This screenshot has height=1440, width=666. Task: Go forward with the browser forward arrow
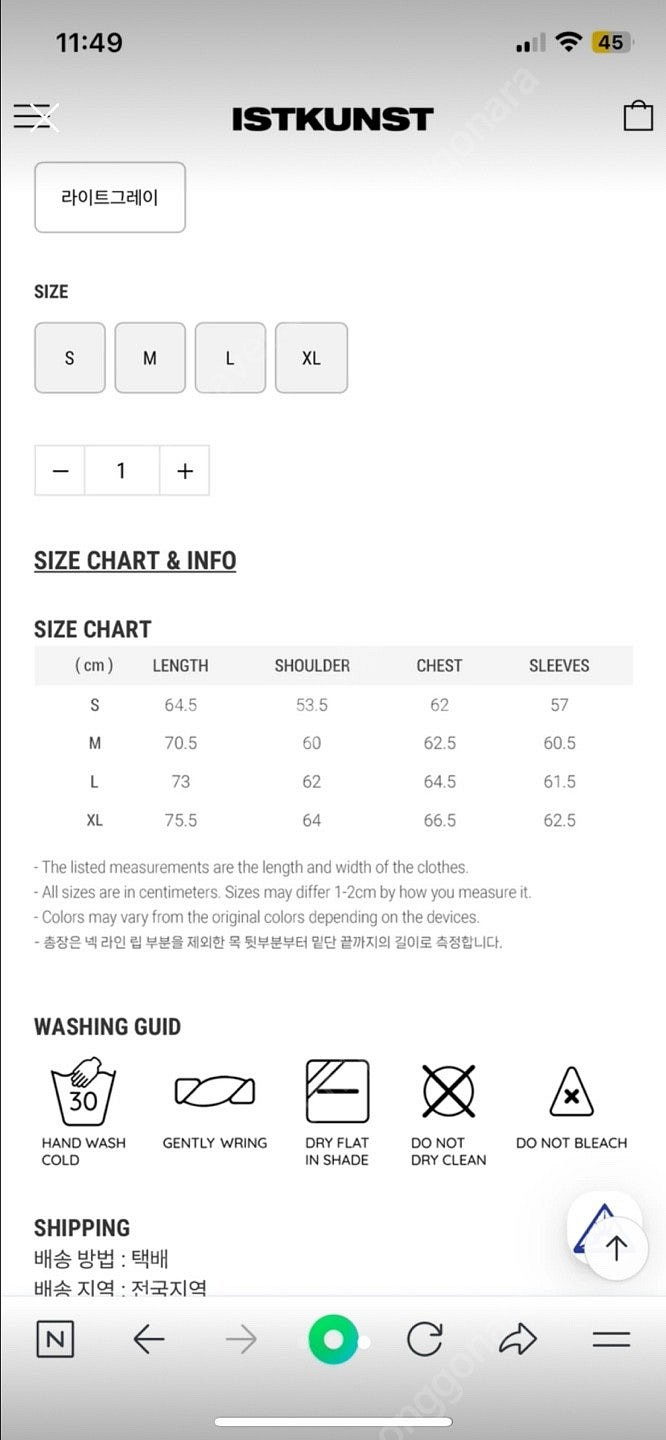coord(241,1339)
